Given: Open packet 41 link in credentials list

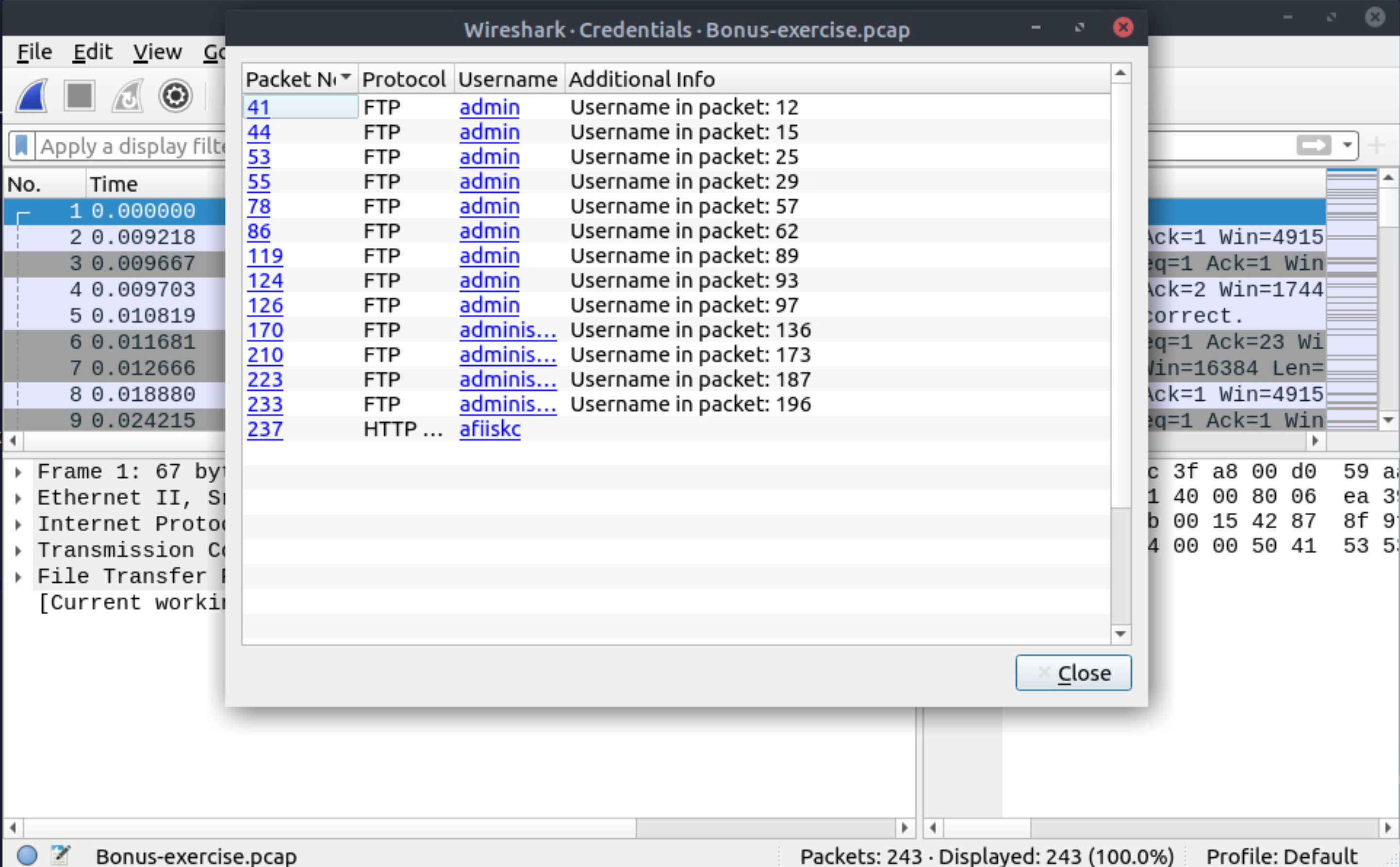Looking at the screenshot, I should [258, 107].
